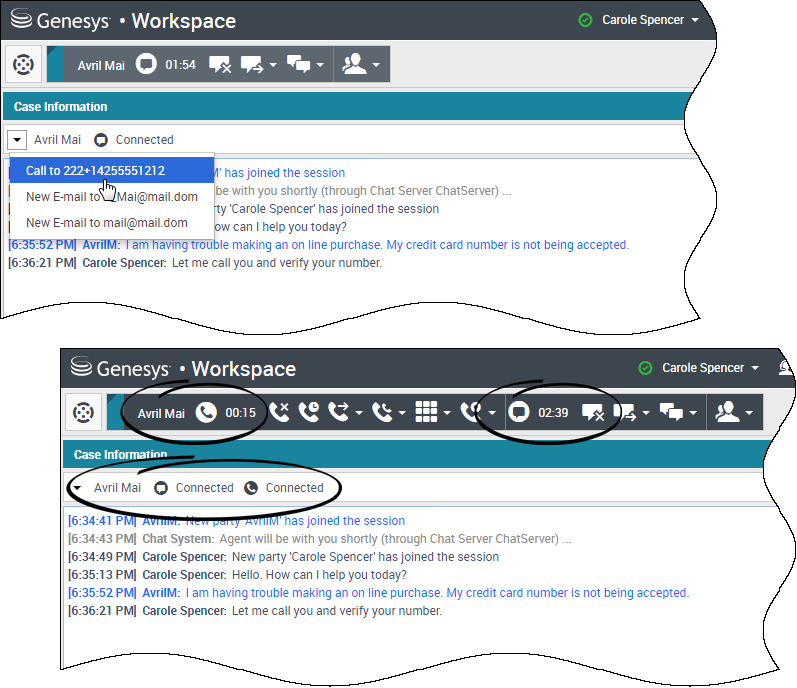Open Carole Spencer menu in bottom window
The image size is (797, 688).
click(x=711, y=367)
